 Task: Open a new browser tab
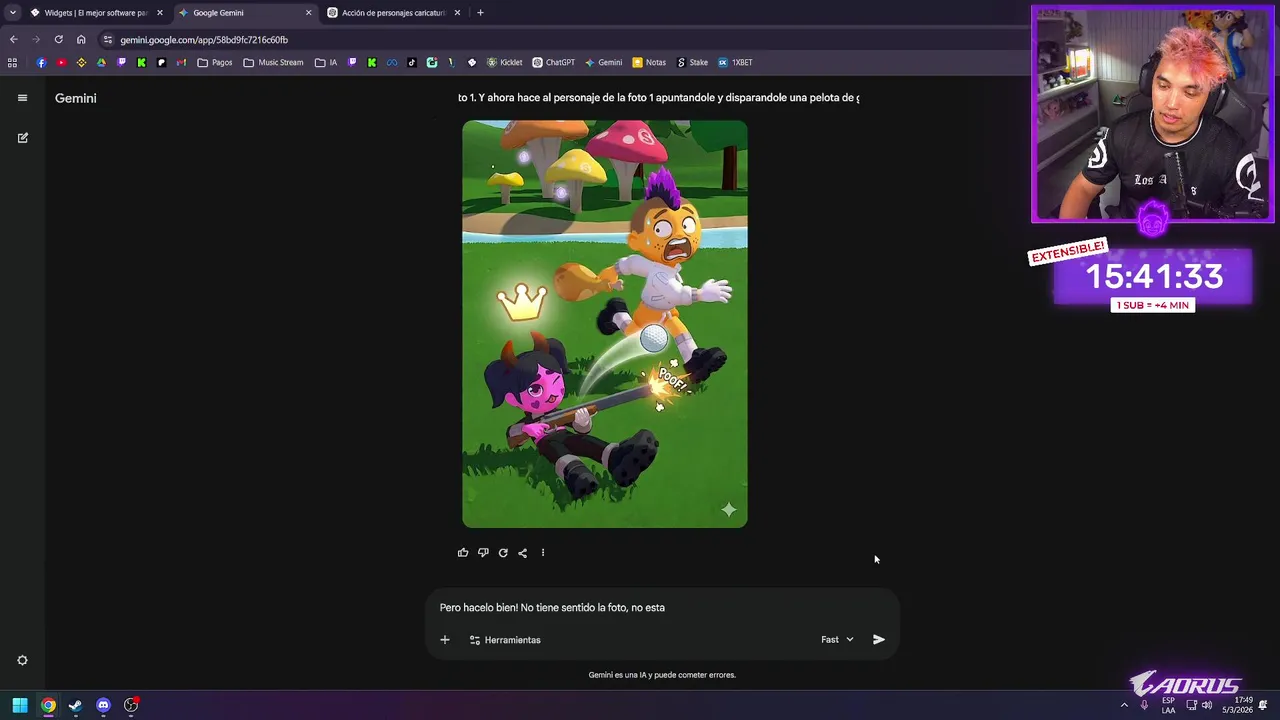pos(480,13)
